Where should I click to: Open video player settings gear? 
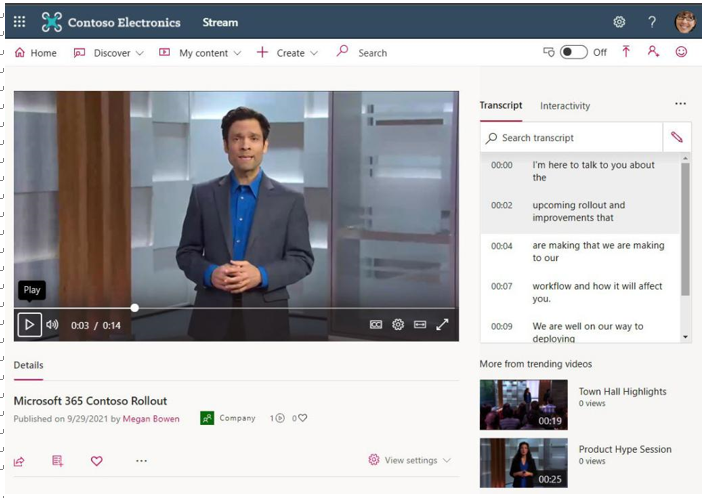[398, 325]
